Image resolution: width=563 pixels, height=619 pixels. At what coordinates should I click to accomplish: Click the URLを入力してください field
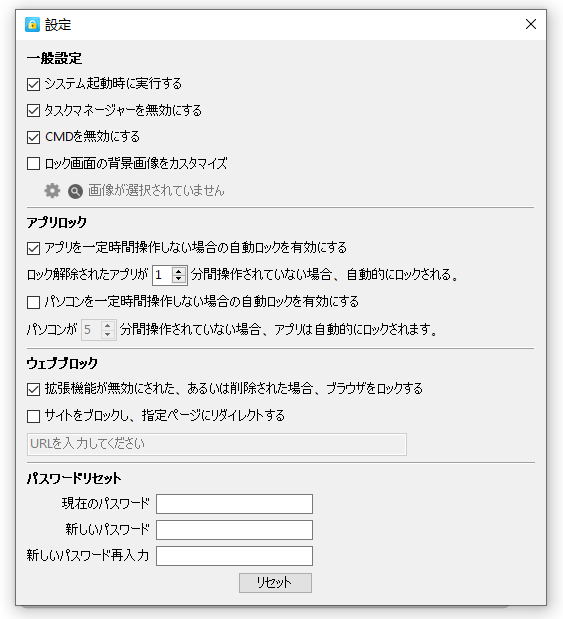tap(217, 444)
